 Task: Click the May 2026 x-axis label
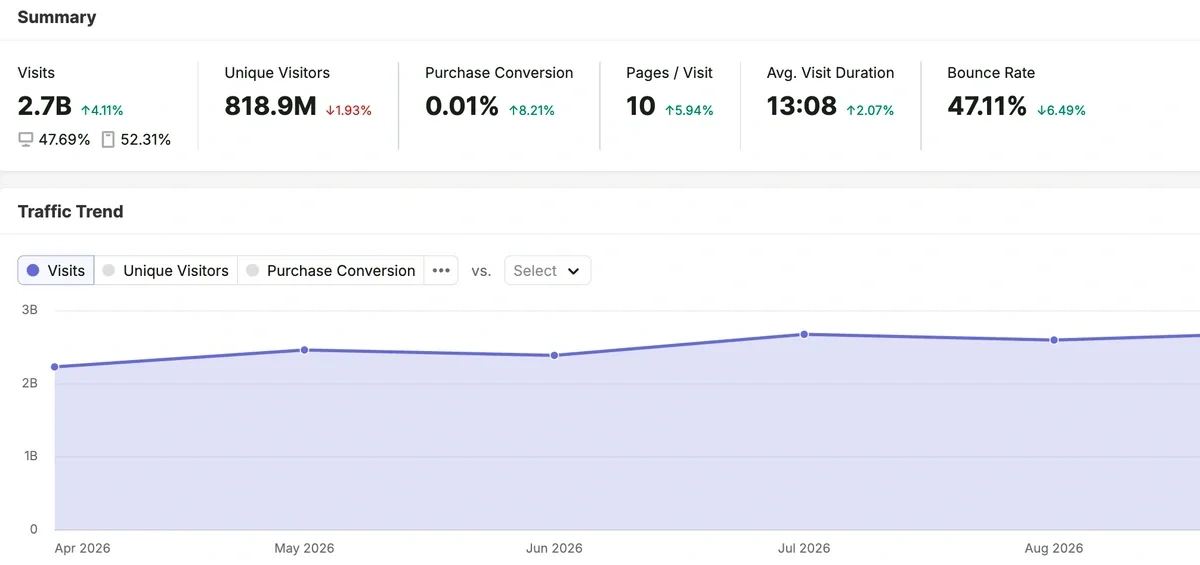pyautogui.click(x=304, y=548)
